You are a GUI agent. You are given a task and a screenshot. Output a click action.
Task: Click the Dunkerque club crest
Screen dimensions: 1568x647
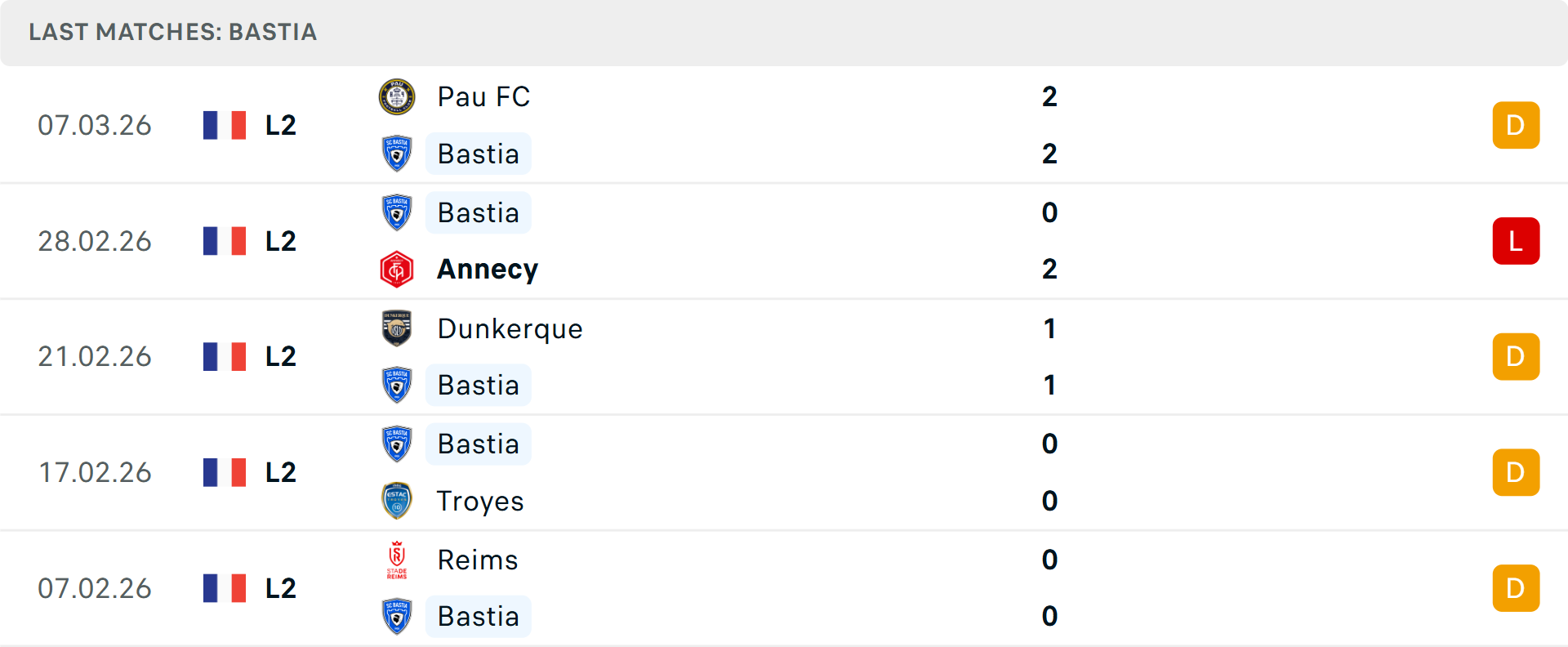pos(397,328)
